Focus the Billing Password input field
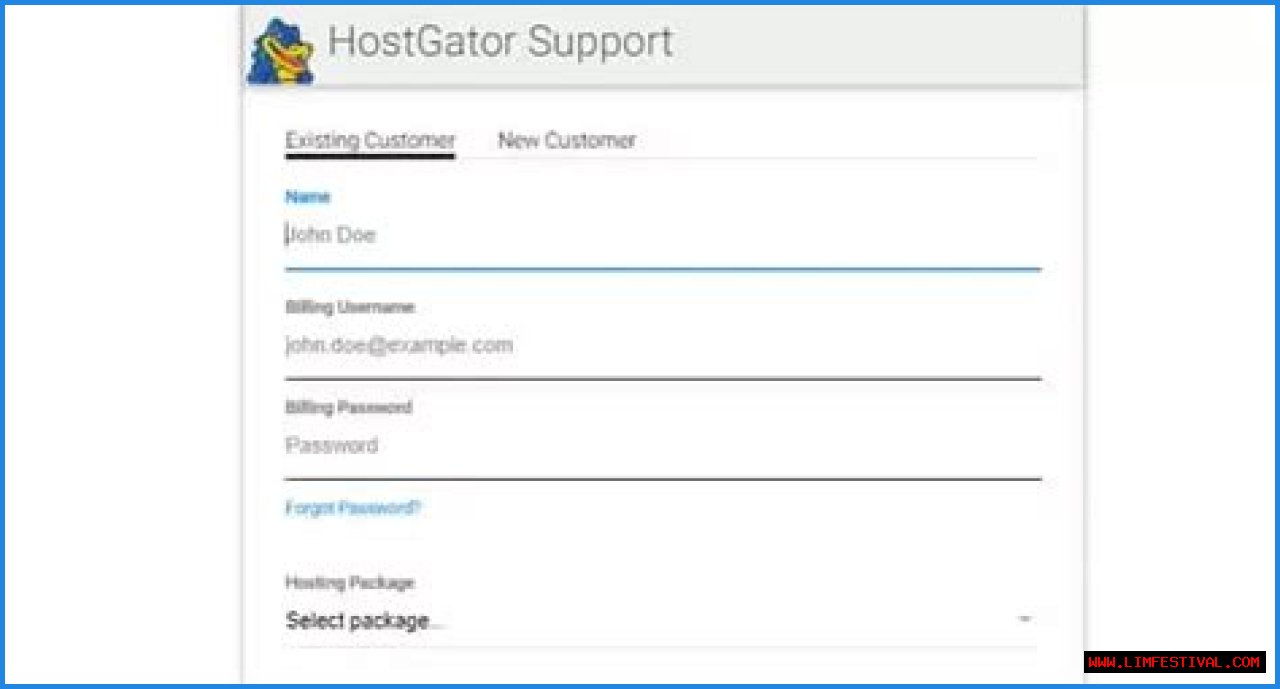Viewport: 1280px width, 689px height. pos(660,446)
